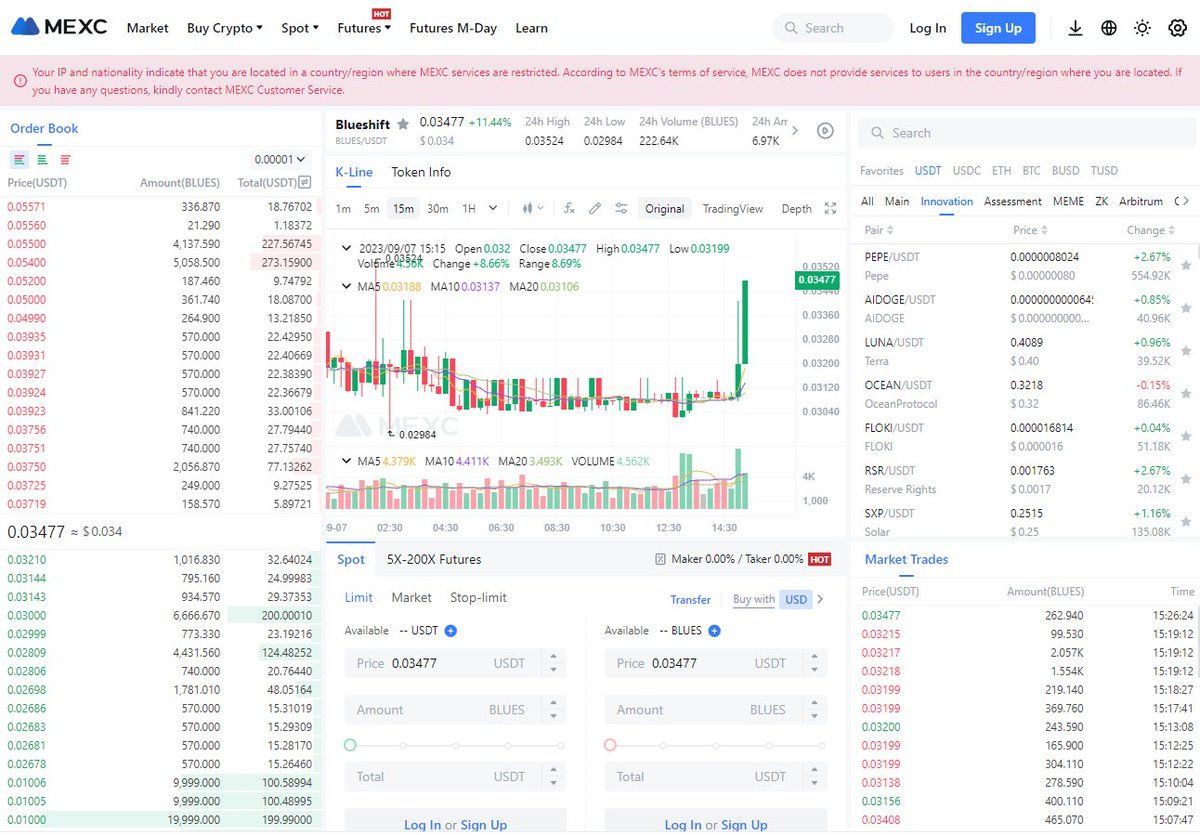The height and width of the screenshot is (835, 1200).
Task: Click the pair list Search field
Action: tap(1027, 133)
